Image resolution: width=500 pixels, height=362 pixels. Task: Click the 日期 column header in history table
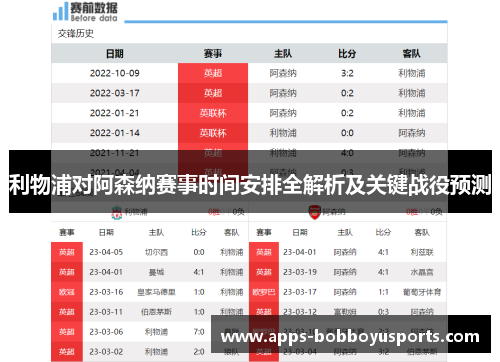click(115, 54)
